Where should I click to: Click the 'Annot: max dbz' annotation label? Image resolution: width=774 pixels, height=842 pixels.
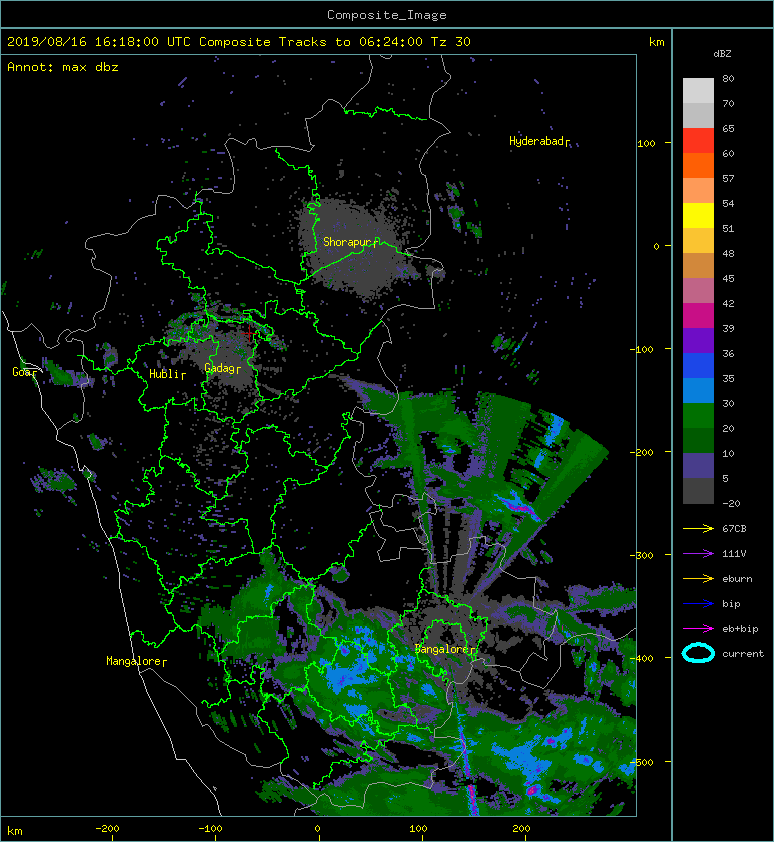63,67
